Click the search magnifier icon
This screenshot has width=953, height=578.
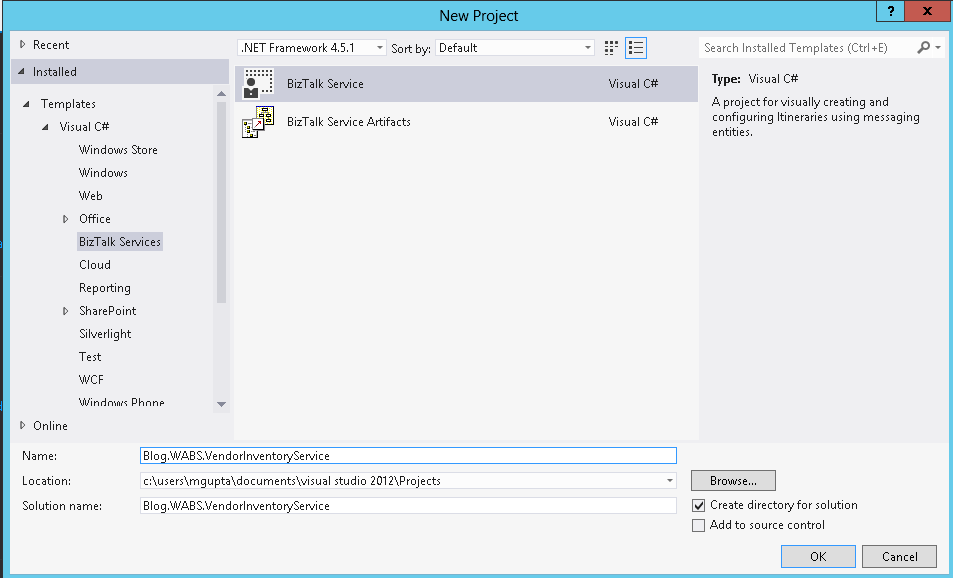click(x=923, y=47)
